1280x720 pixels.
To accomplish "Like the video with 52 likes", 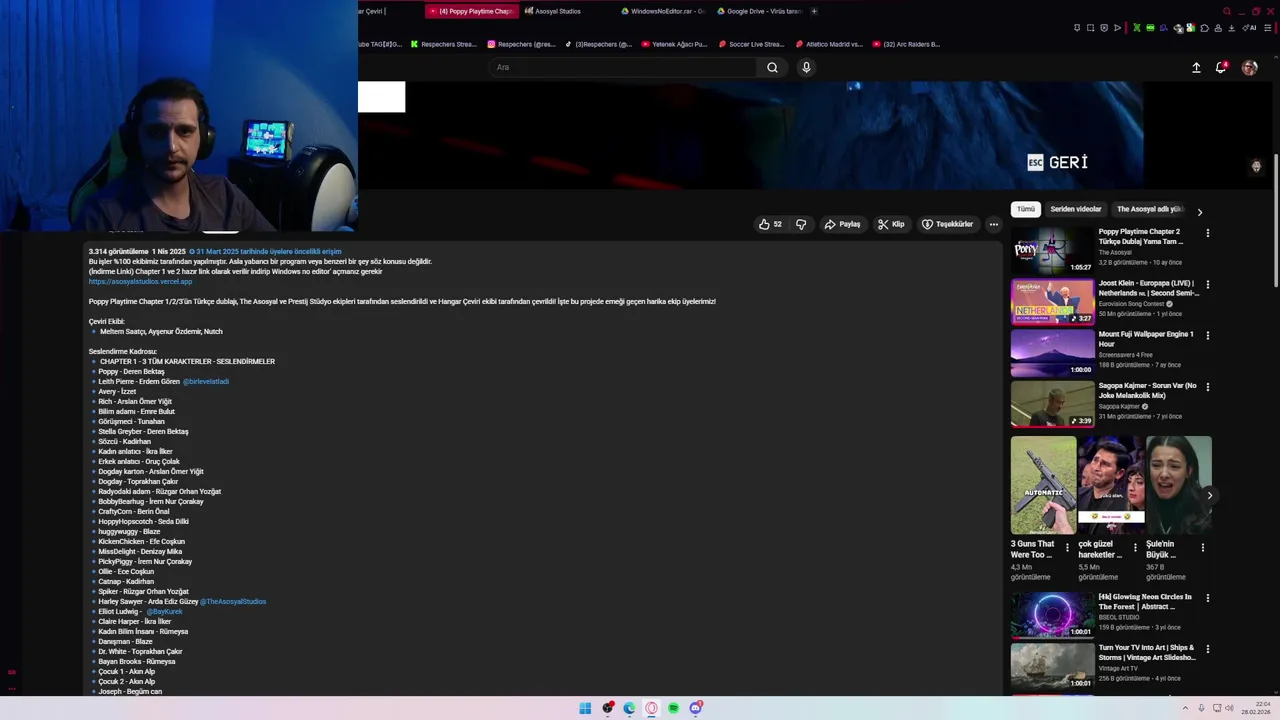I will pos(770,224).
